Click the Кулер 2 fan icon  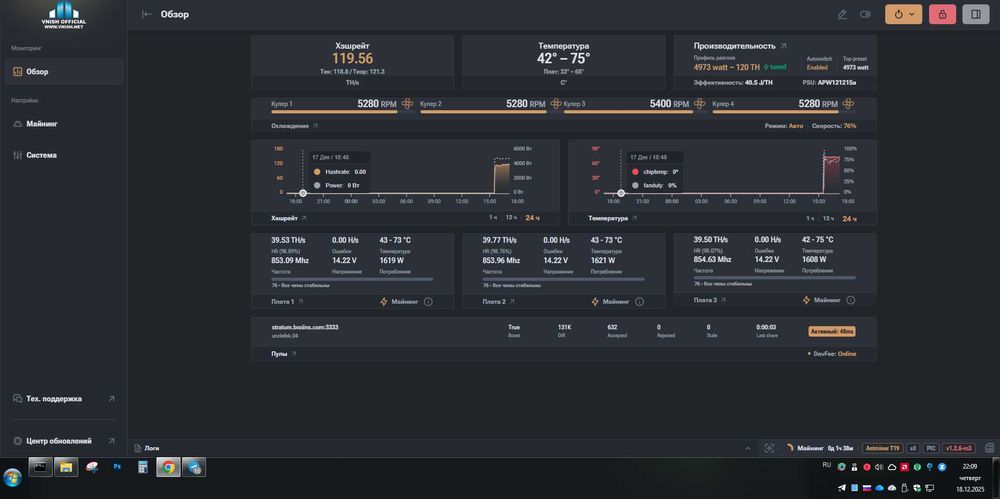pos(555,103)
